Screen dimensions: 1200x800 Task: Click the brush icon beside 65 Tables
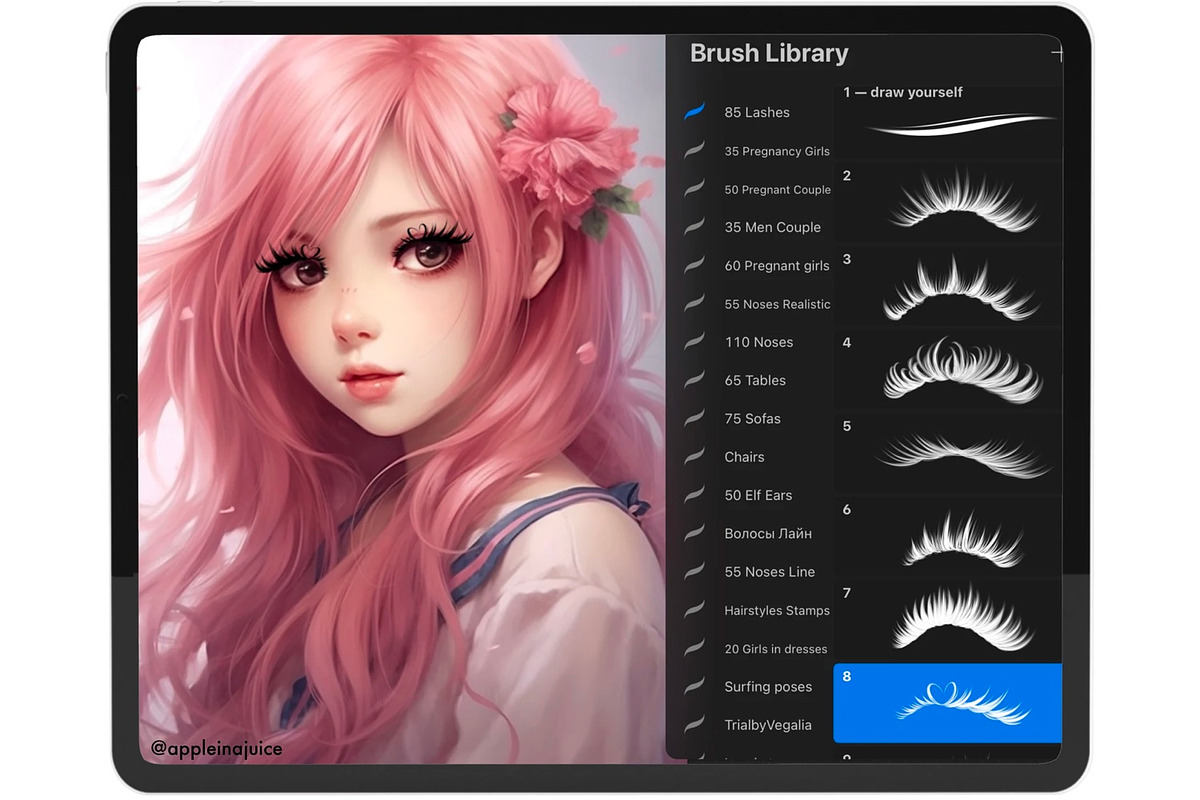pyautogui.click(x=694, y=380)
